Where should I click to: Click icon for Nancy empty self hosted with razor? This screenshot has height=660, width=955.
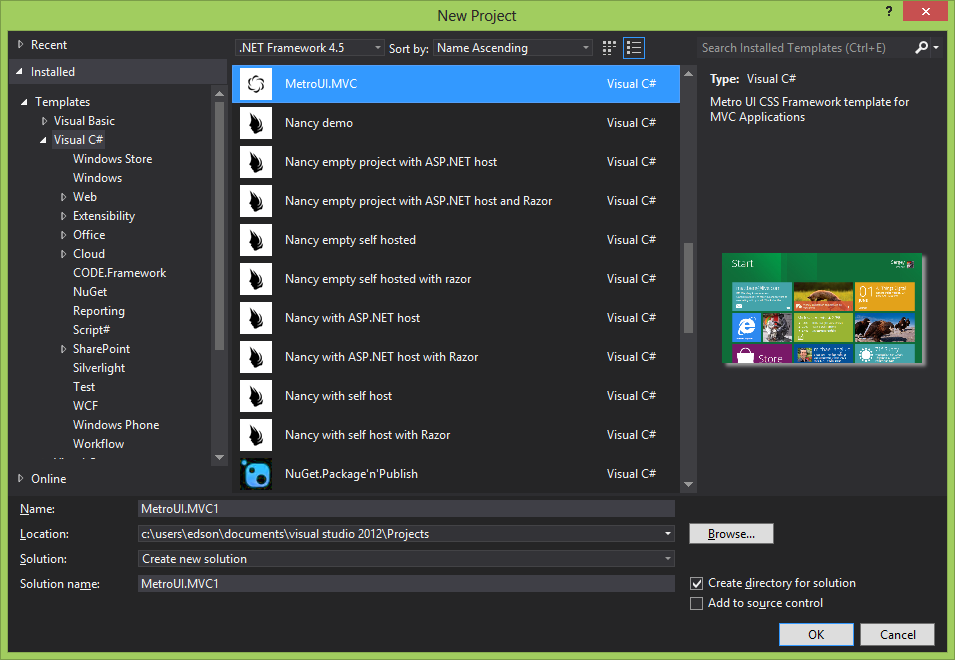pyautogui.click(x=256, y=279)
